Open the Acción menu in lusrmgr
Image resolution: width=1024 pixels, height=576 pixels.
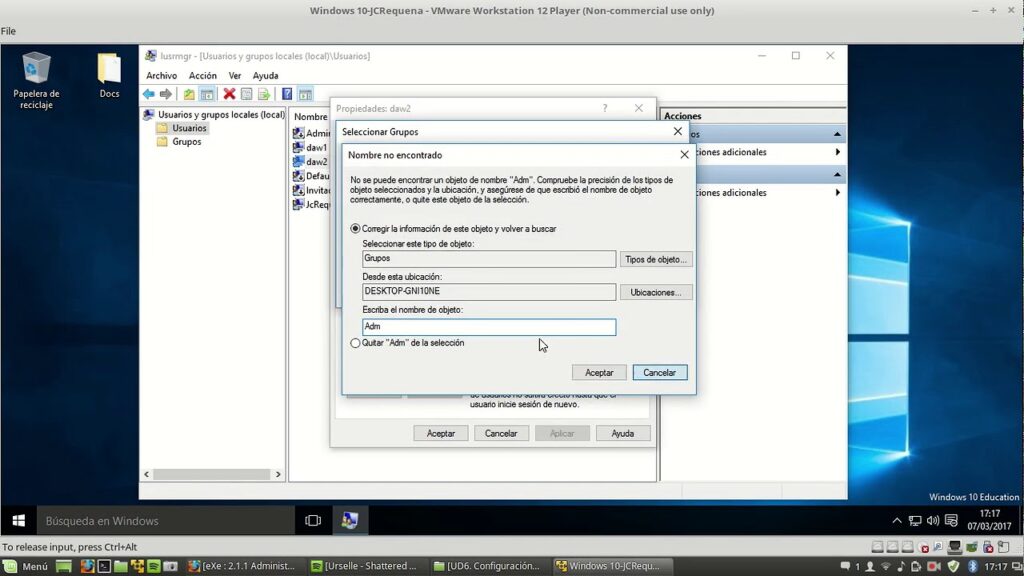203,75
